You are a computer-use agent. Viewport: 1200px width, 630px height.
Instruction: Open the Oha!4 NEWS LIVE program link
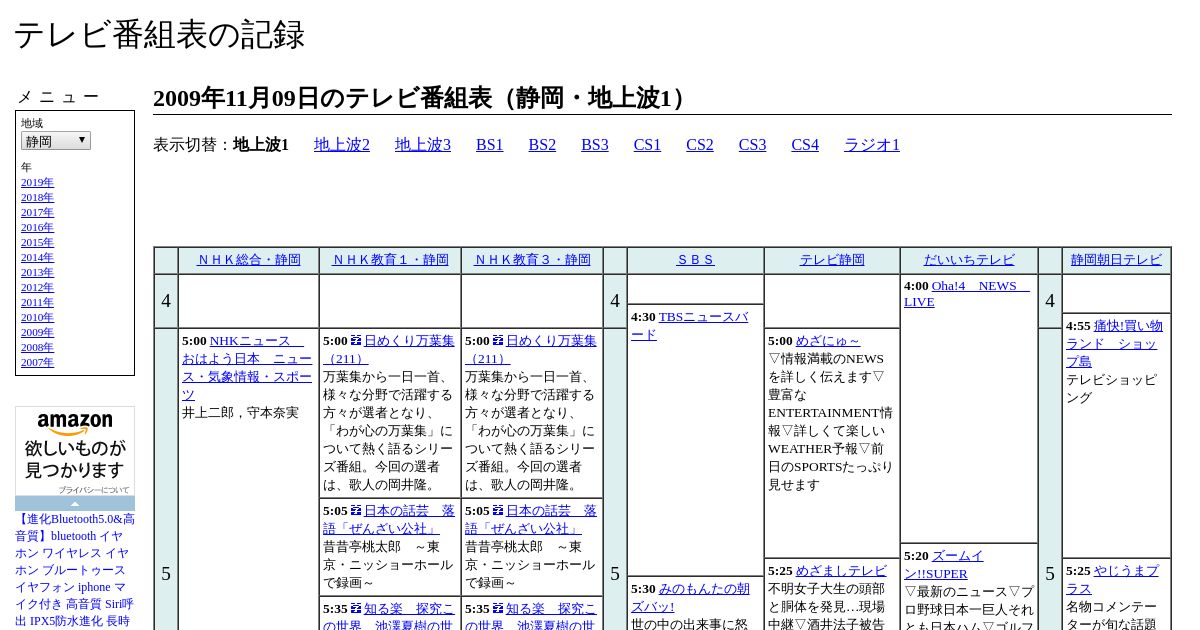click(x=966, y=294)
